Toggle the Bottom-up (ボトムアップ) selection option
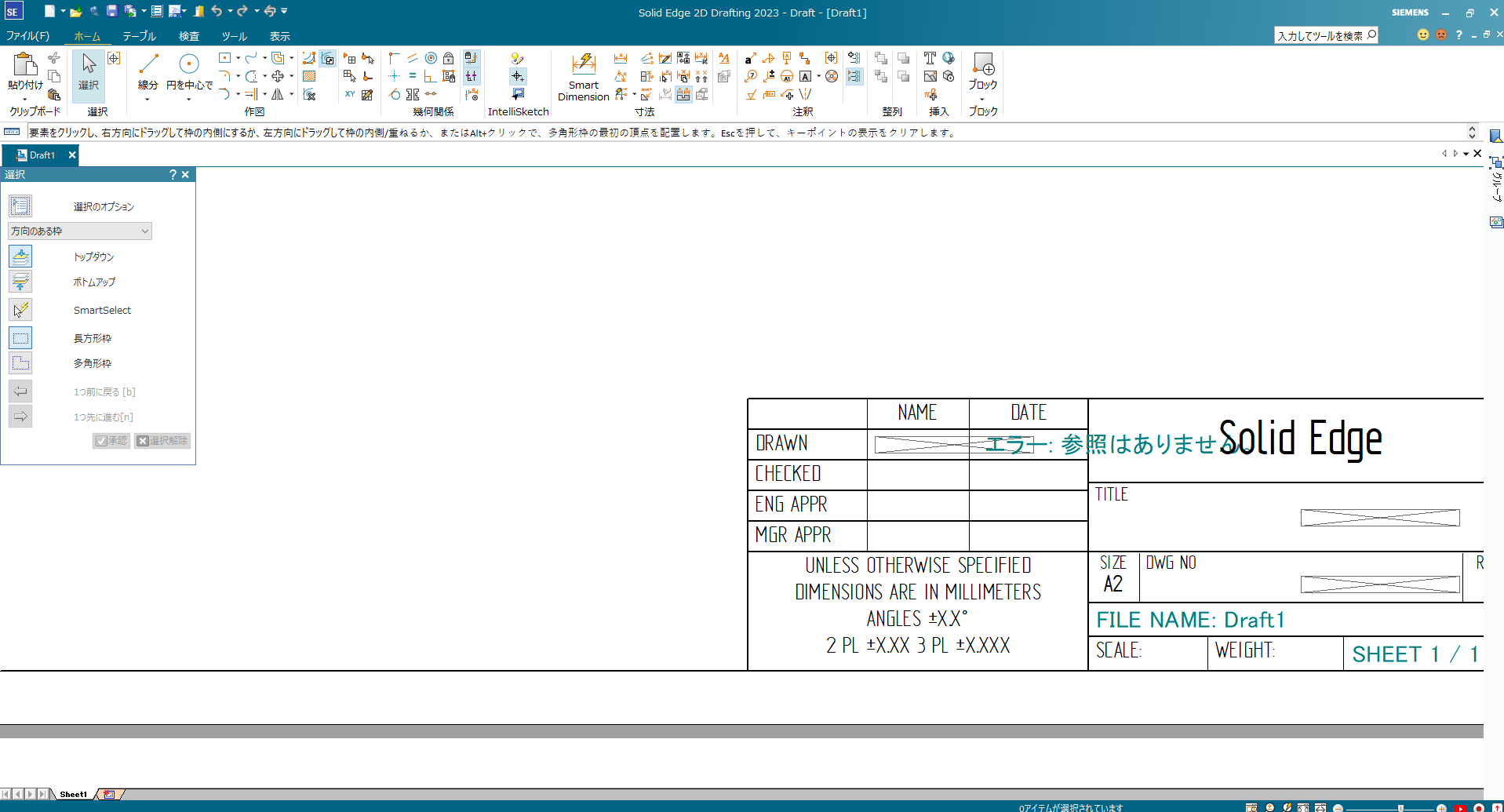1504x812 pixels. click(x=20, y=282)
